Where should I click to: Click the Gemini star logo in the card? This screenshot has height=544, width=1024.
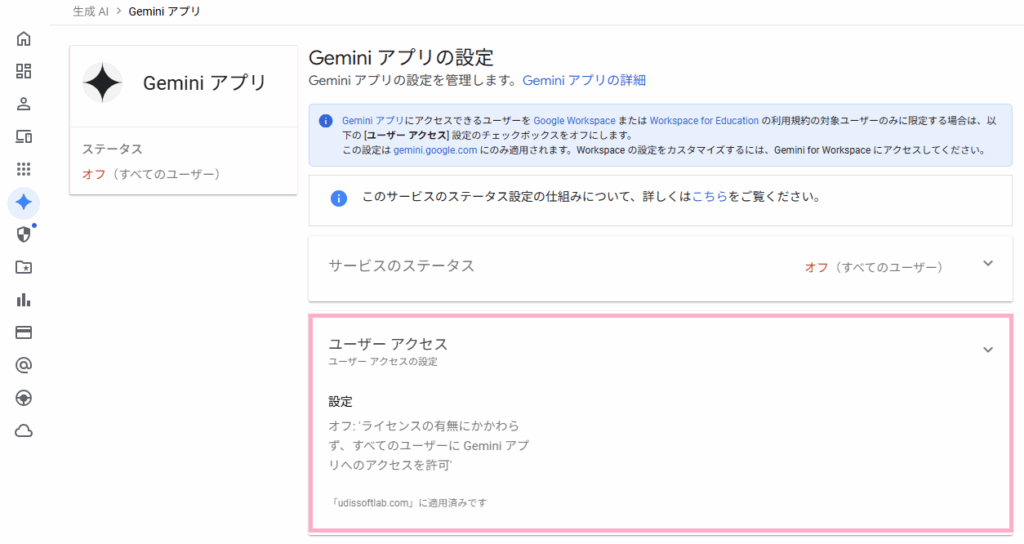(102, 83)
